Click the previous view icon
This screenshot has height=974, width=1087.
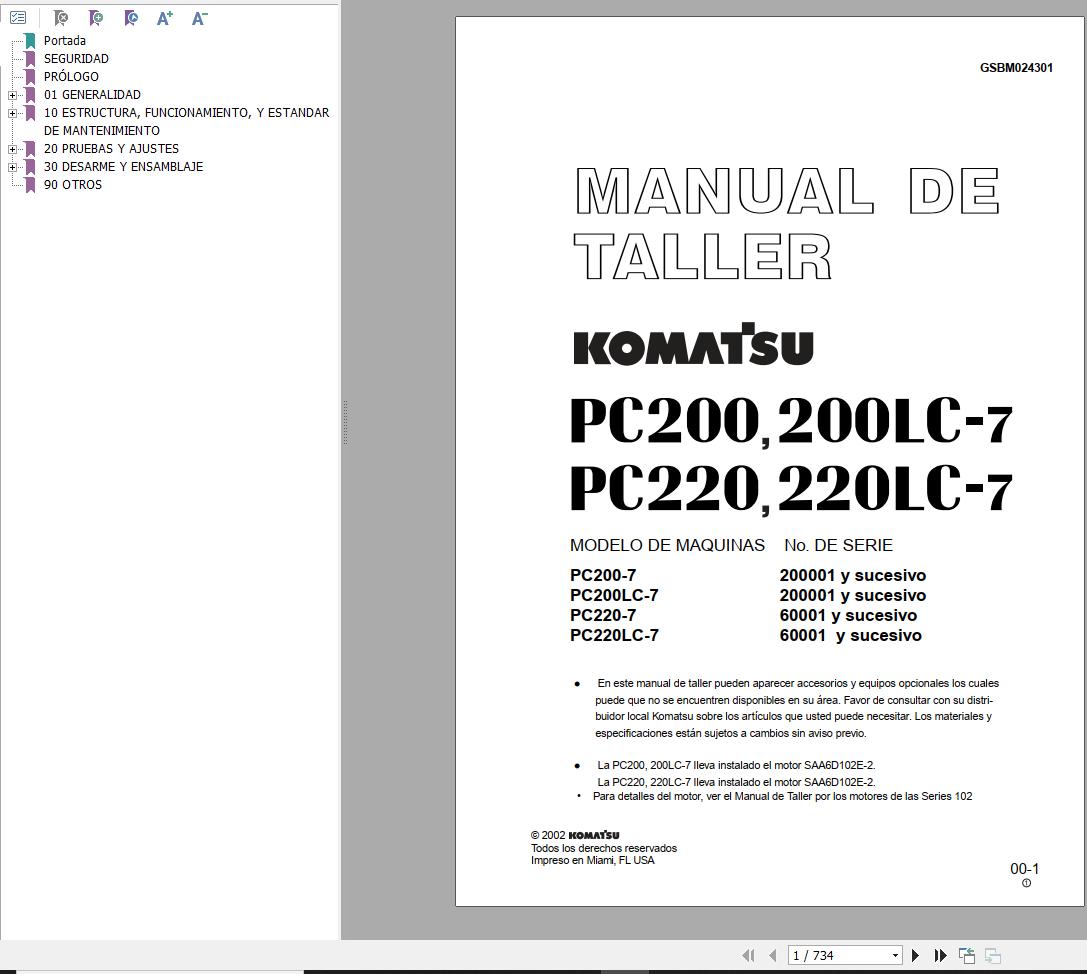966,955
